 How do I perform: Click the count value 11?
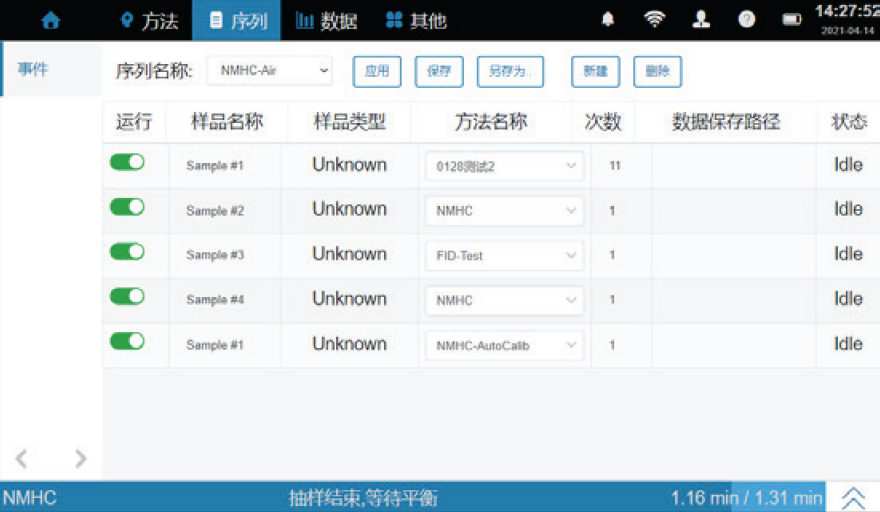click(615, 166)
